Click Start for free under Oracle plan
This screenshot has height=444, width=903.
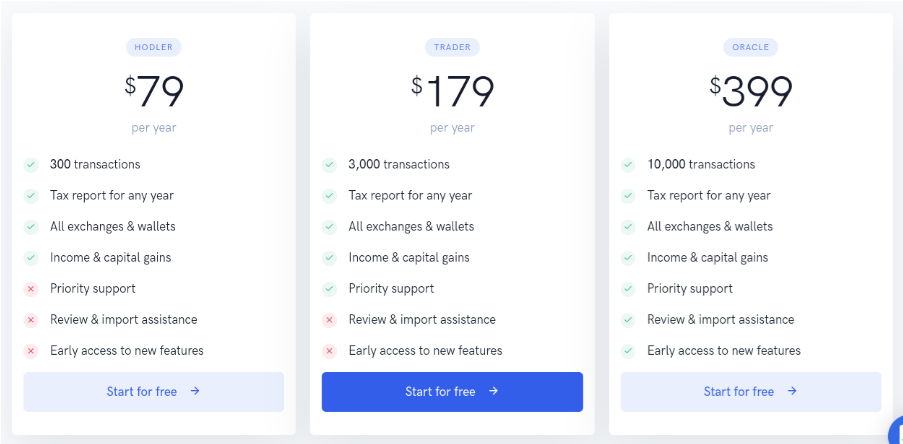(x=751, y=392)
